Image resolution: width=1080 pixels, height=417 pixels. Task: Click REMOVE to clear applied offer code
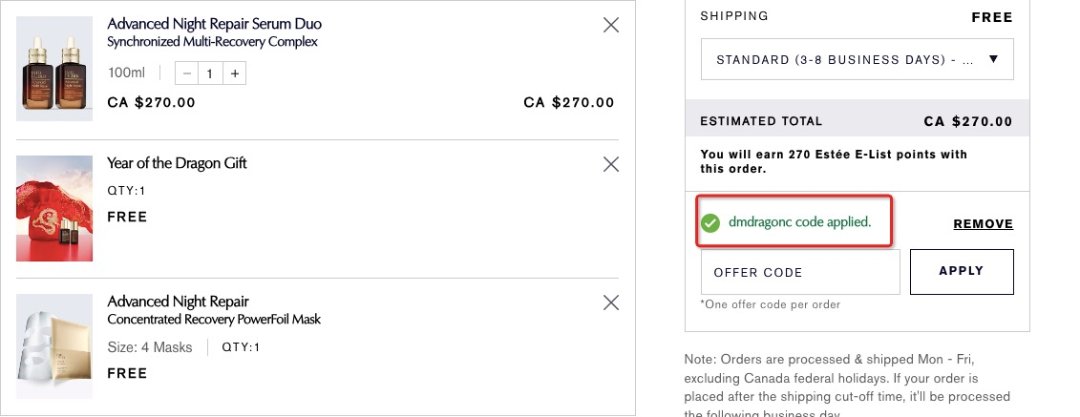point(983,224)
